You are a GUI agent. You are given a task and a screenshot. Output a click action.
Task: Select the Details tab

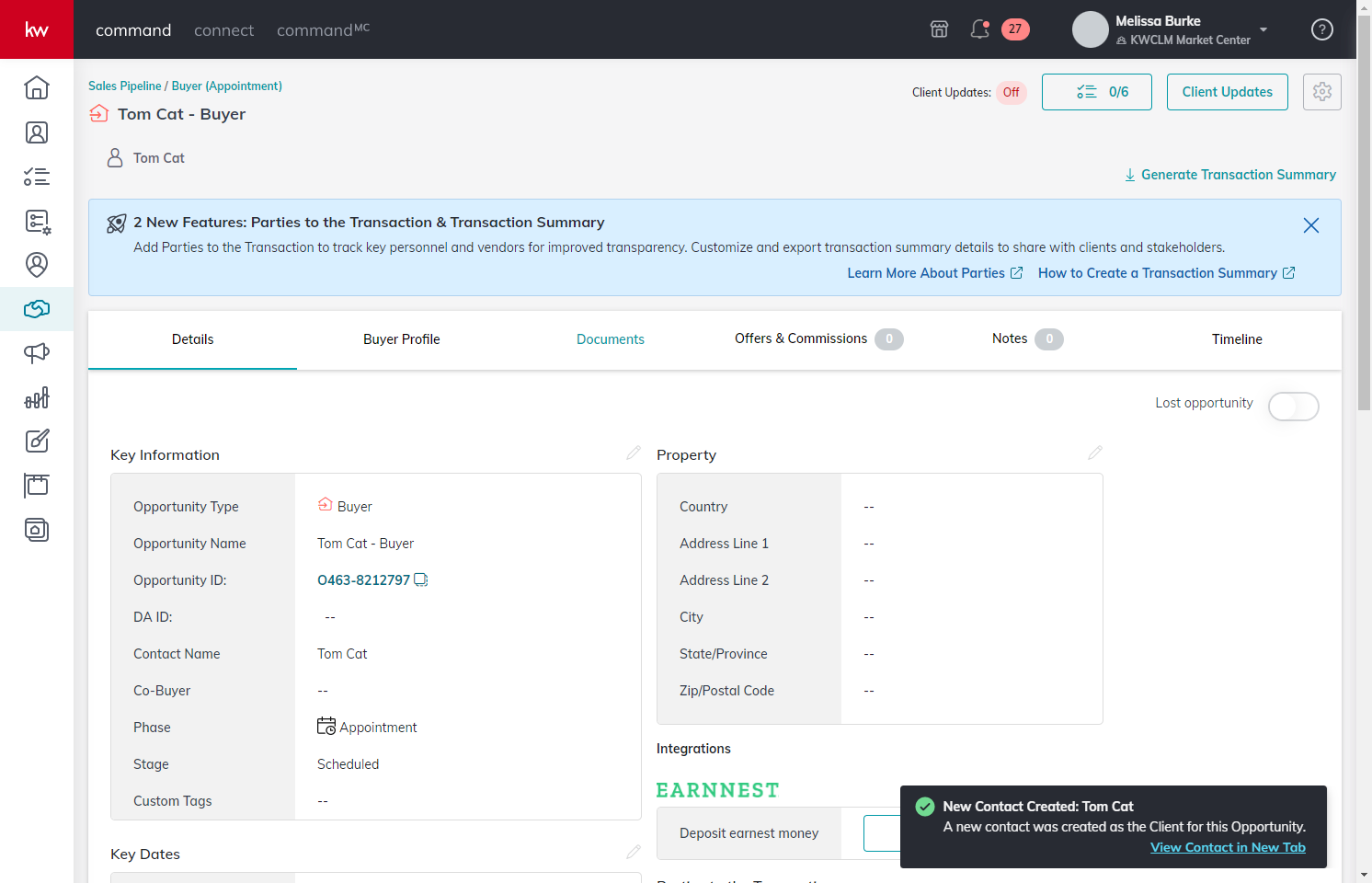[192, 339]
